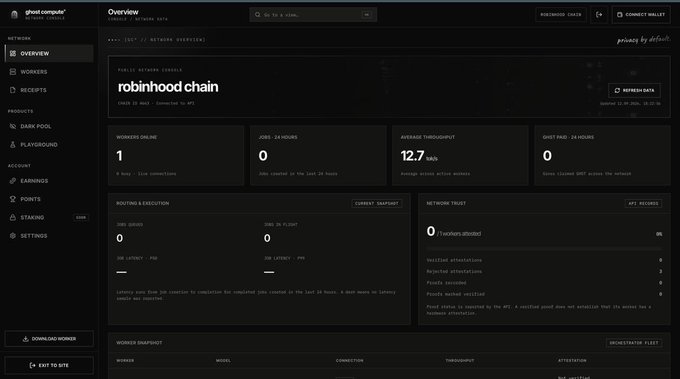Click the exit icon beside Exit to Site

[33, 365]
